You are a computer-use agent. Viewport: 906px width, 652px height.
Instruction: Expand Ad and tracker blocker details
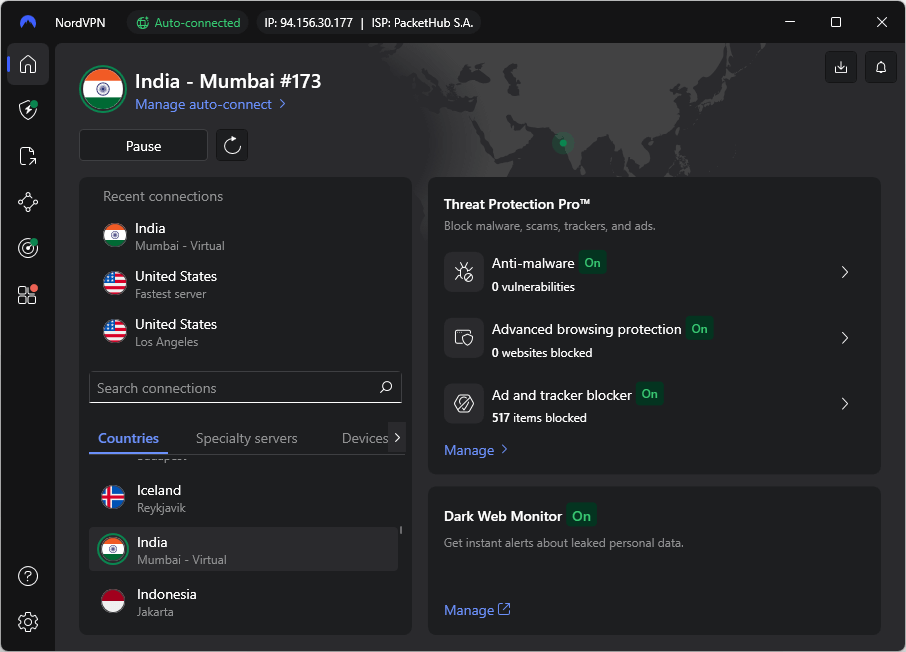click(844, 403)
